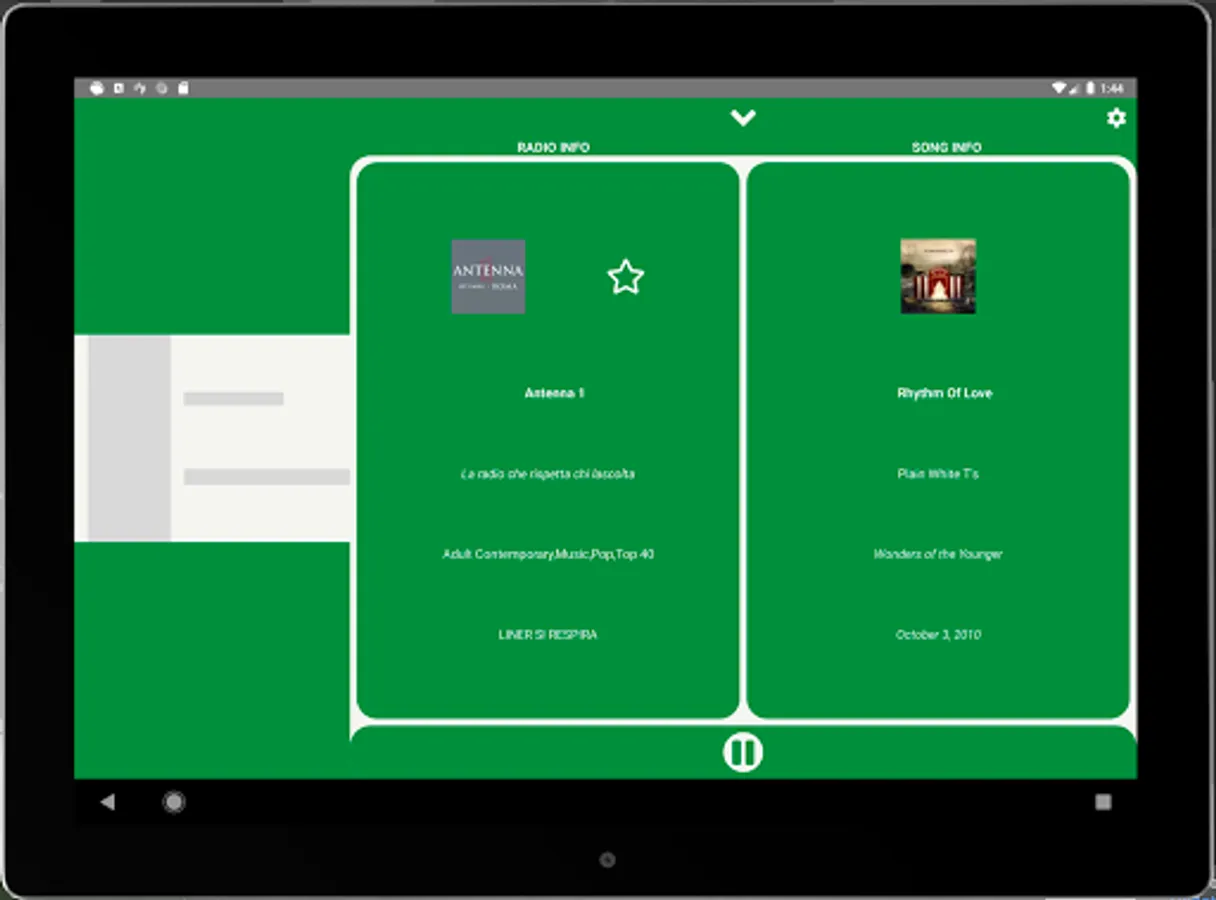1216x900 pixels.
Task: Click artist name Plain White T's
Action: pyautogui.click(x=938, y=474)
